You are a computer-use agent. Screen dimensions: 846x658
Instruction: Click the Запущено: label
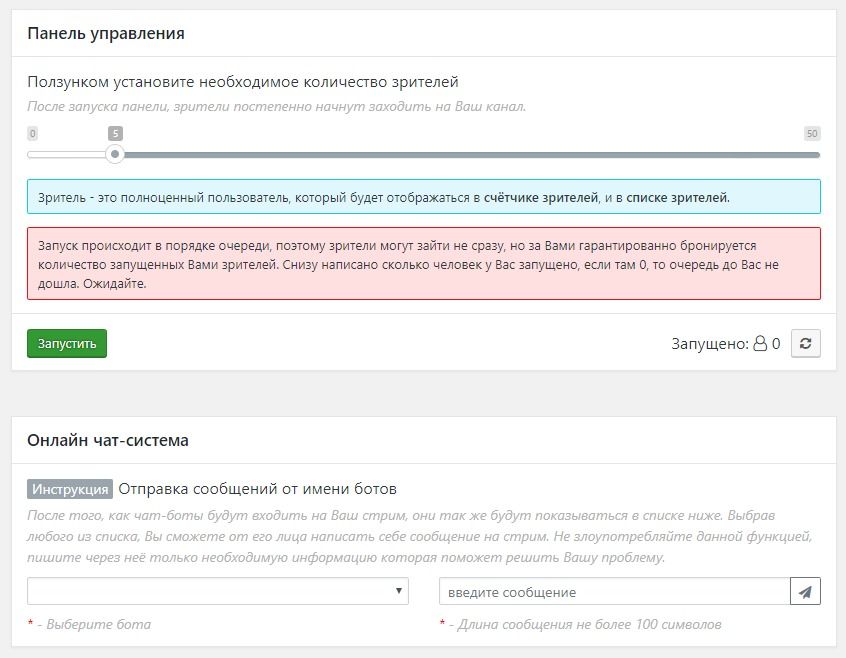click(x=710, y=344)
